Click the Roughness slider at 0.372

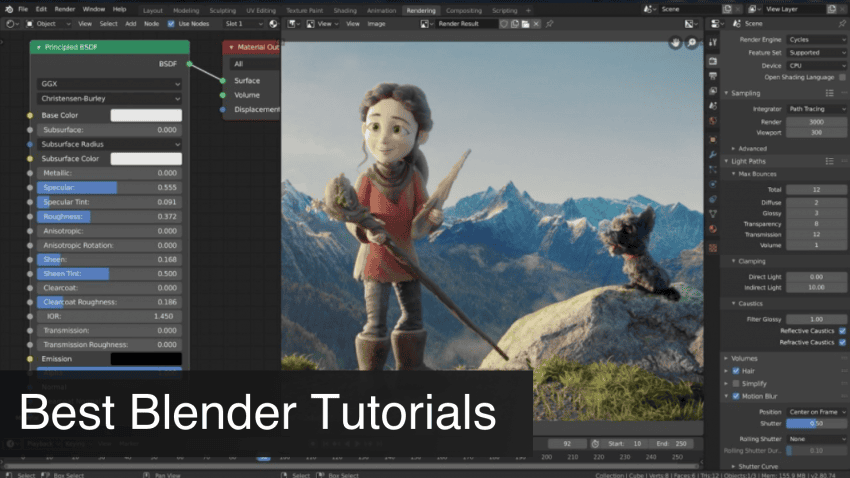coord(110,216)
